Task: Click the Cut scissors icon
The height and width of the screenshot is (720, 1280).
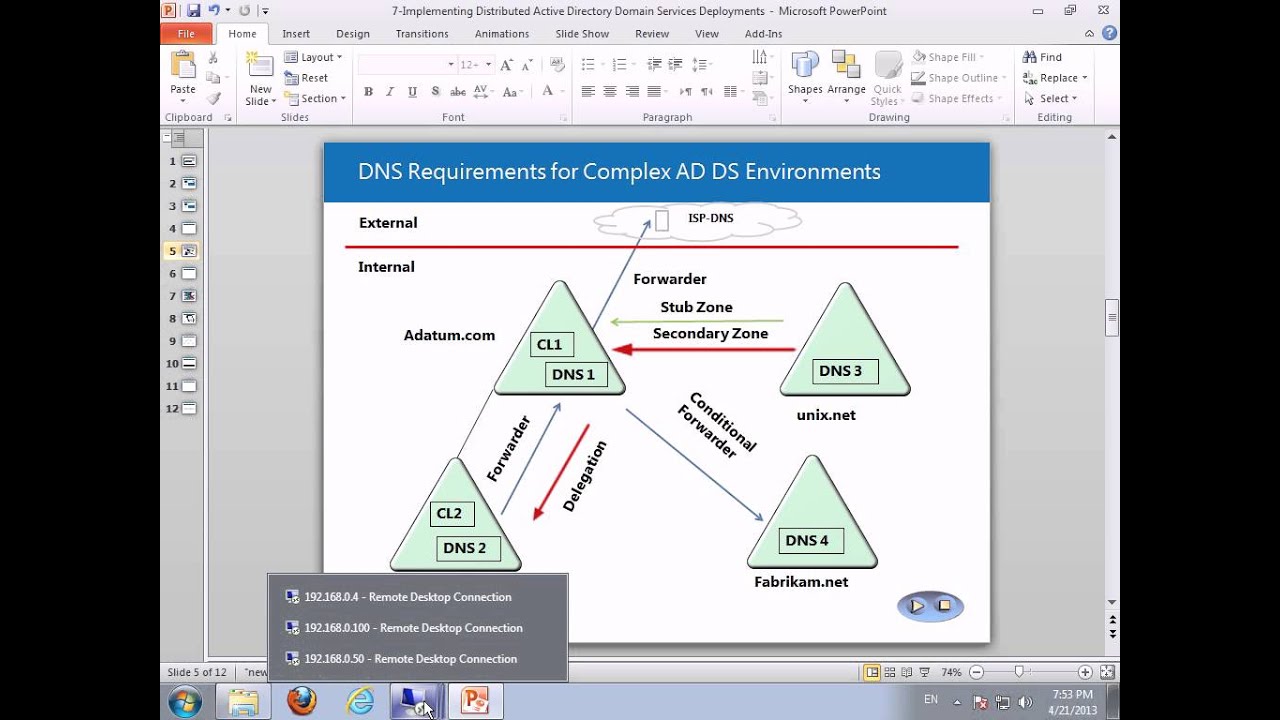Action: point(213,58)
